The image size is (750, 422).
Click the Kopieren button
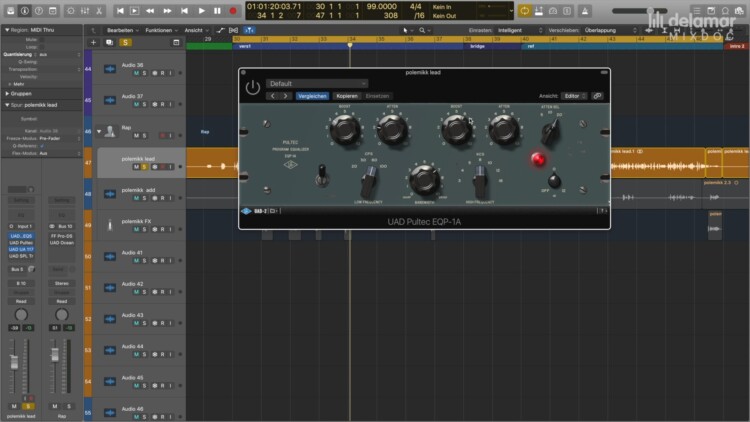pyautogui.click(x=347, y=96)
